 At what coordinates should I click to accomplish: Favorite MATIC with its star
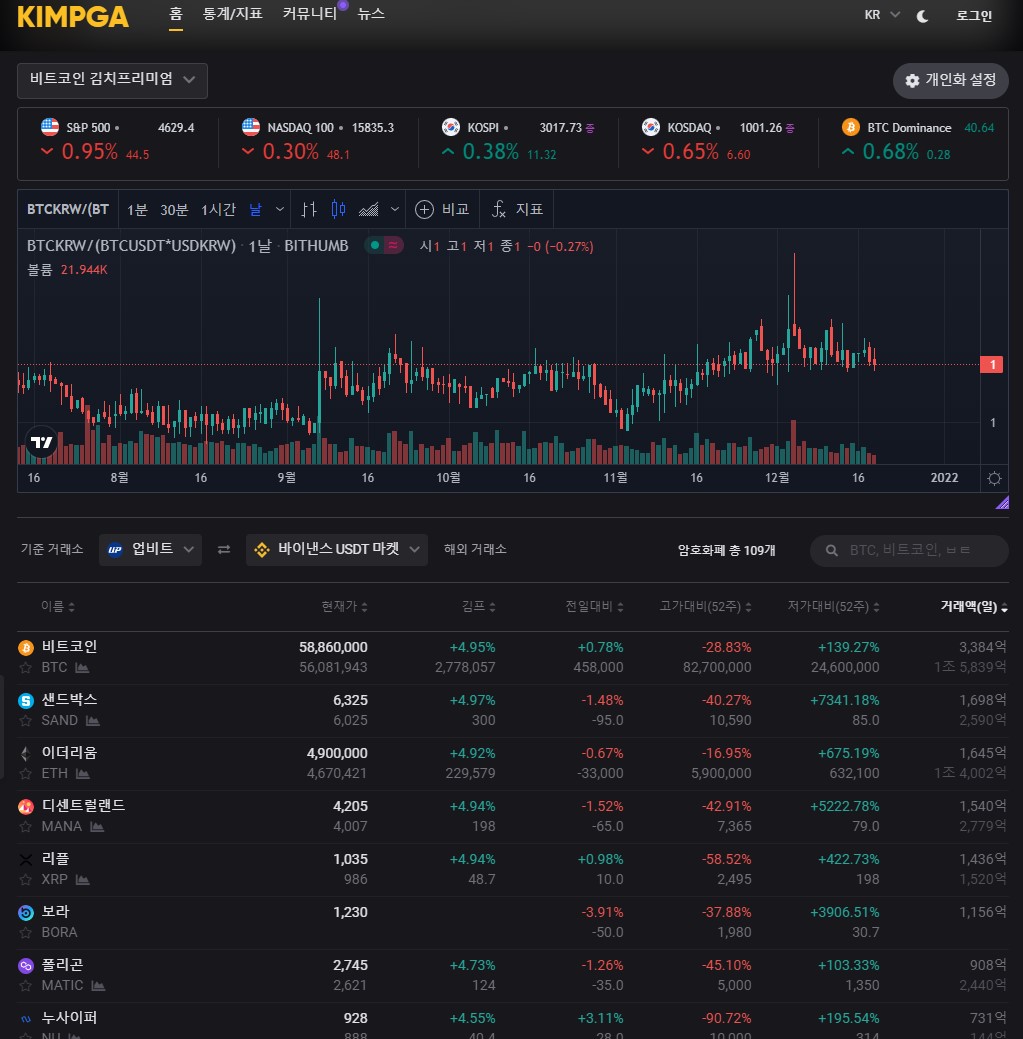[x=26, y=985]
